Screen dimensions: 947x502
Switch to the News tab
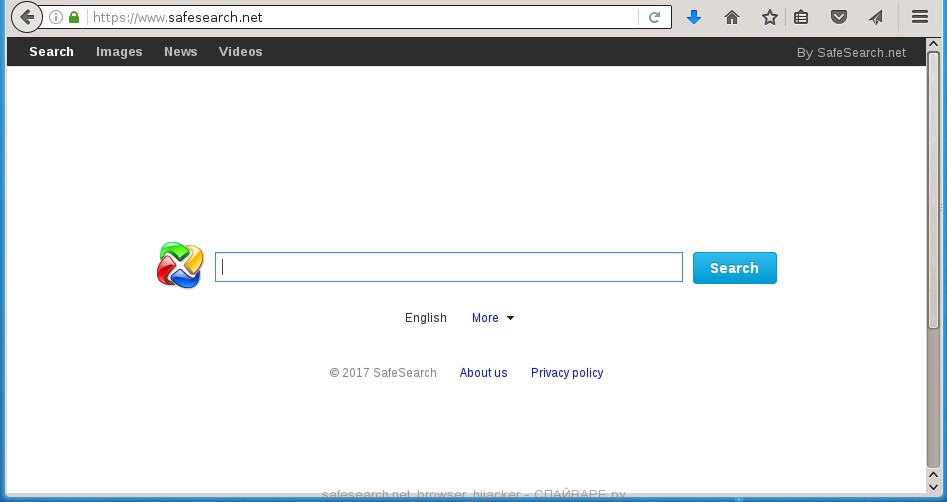click(181, 52)
